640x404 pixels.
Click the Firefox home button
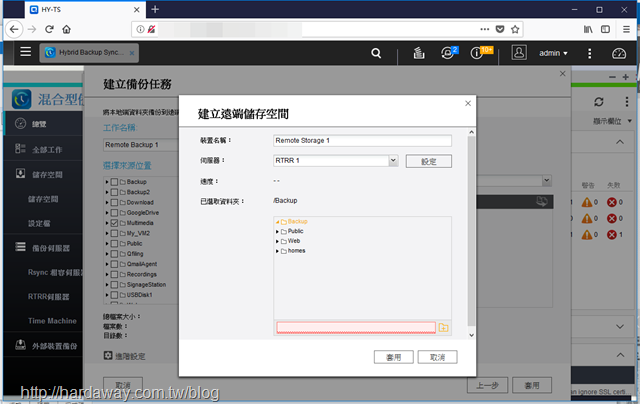pos(67,29)
